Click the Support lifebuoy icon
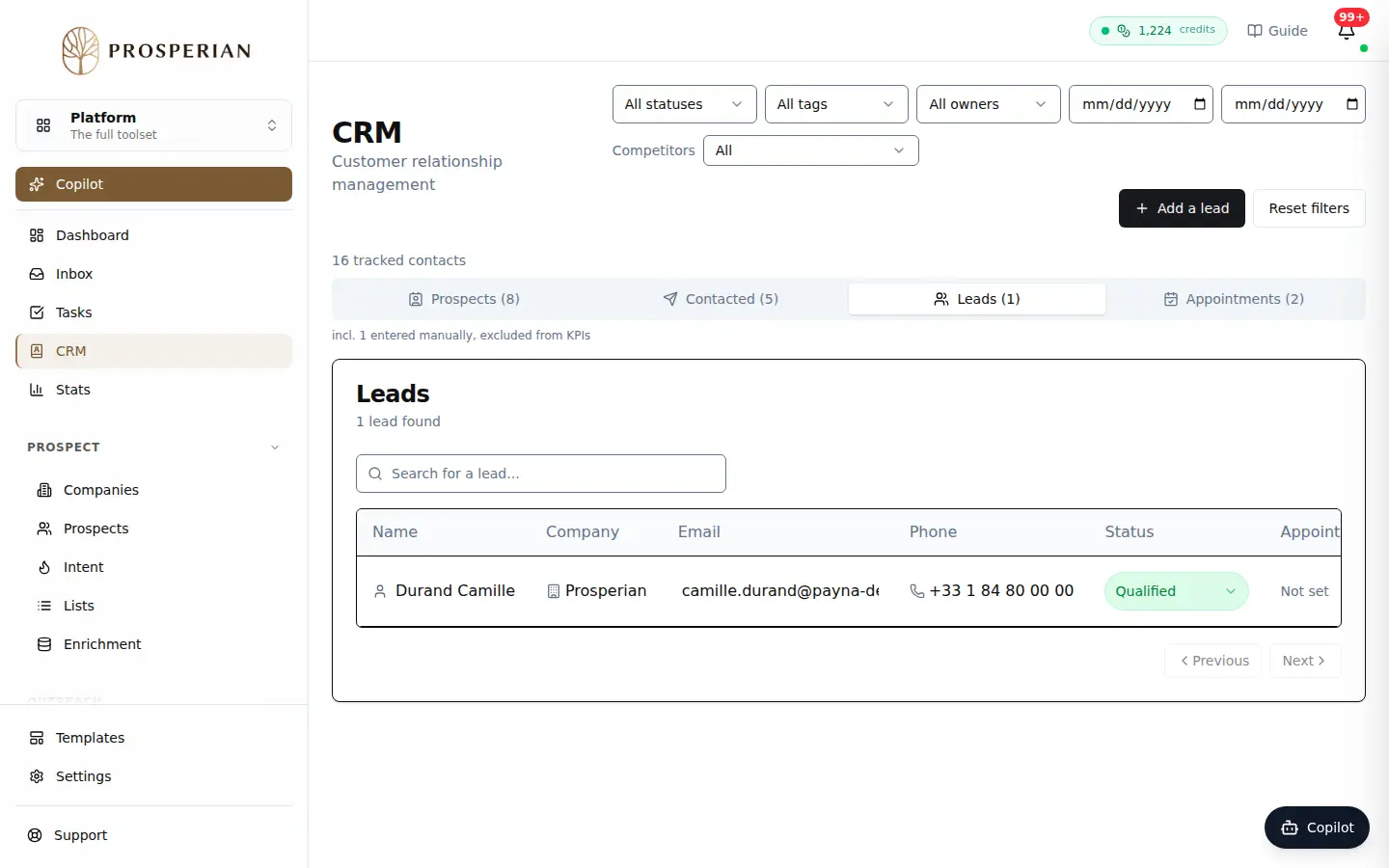1389x868 pixels. click(x=35, y=835)
